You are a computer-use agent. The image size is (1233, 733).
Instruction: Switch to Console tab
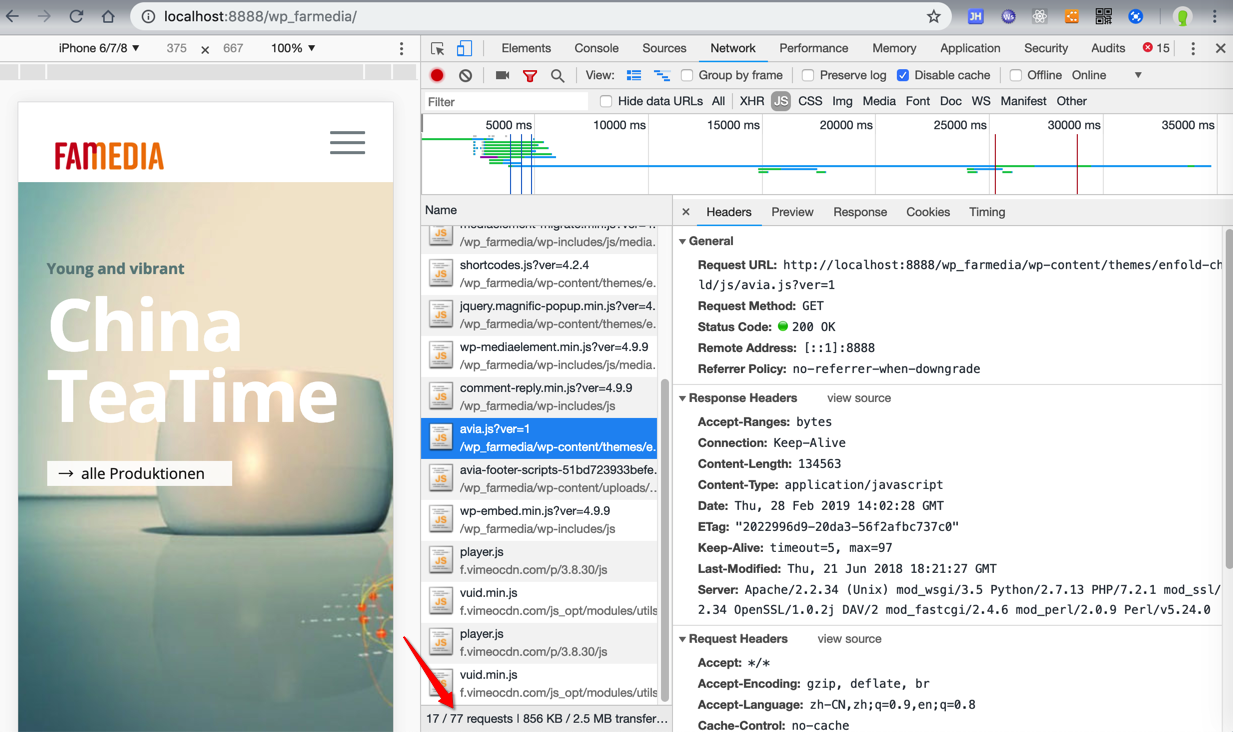[596, 48]
